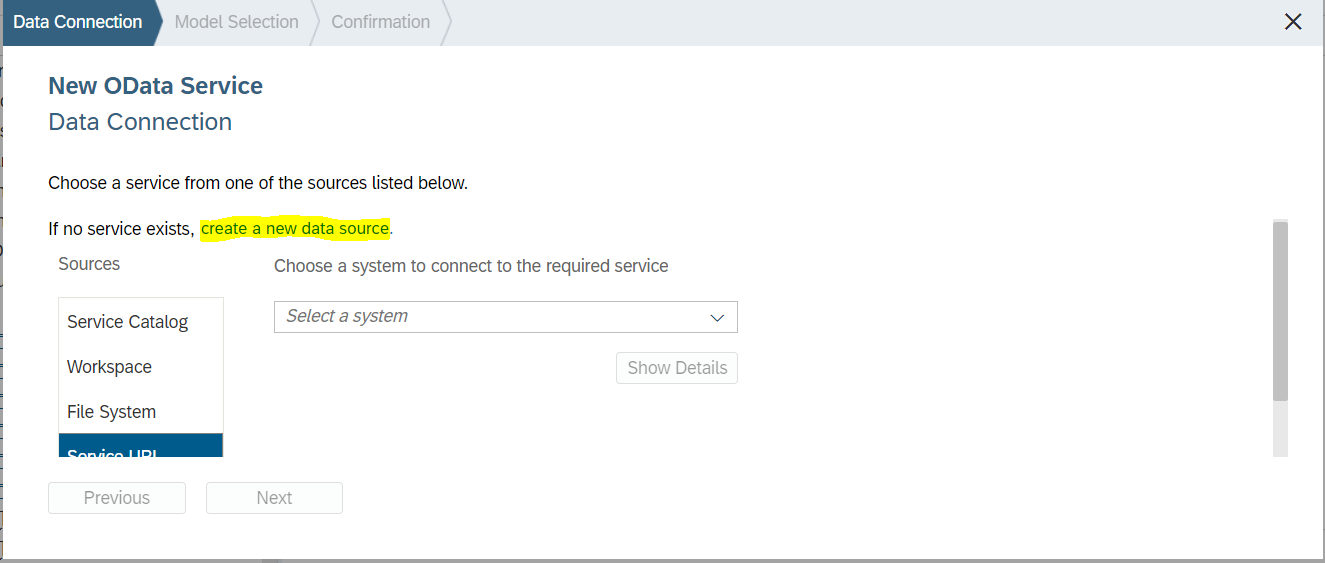
Task: Go to the Confirmation wizard step
Action: [380, 22]
